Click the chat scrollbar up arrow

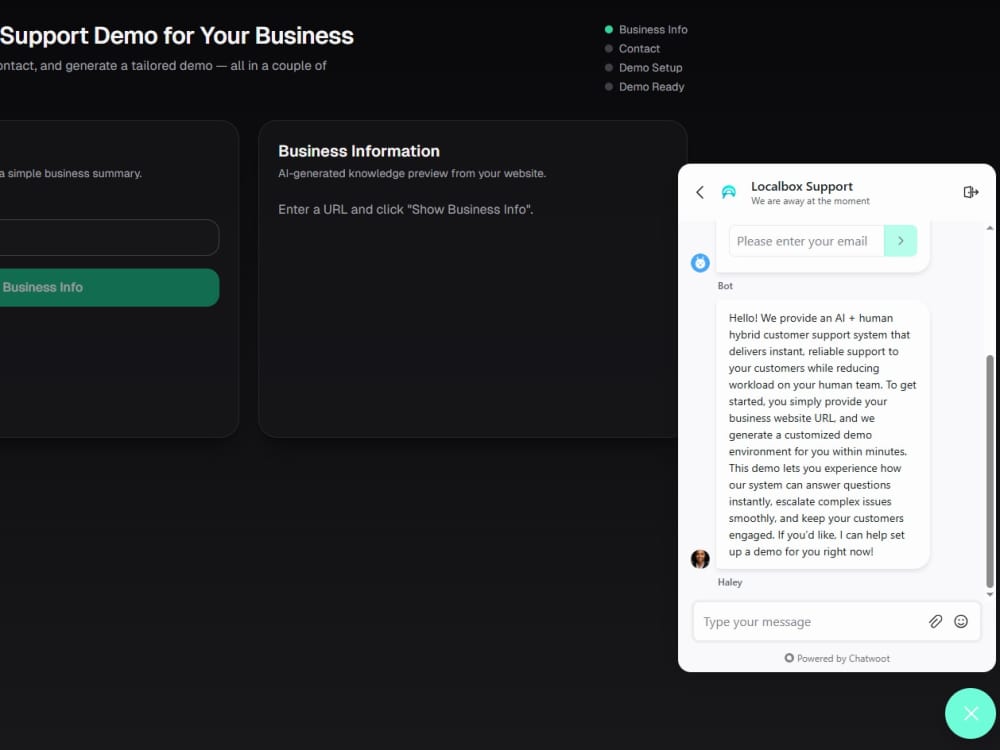[x=990, y=228]
